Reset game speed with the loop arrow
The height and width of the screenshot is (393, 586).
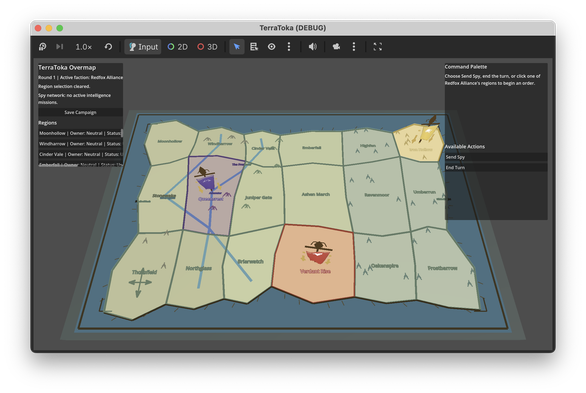108,47
